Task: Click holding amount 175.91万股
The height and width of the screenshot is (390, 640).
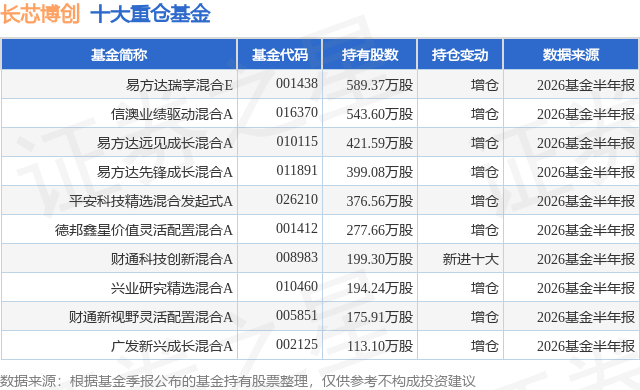Action: [380, 317]
